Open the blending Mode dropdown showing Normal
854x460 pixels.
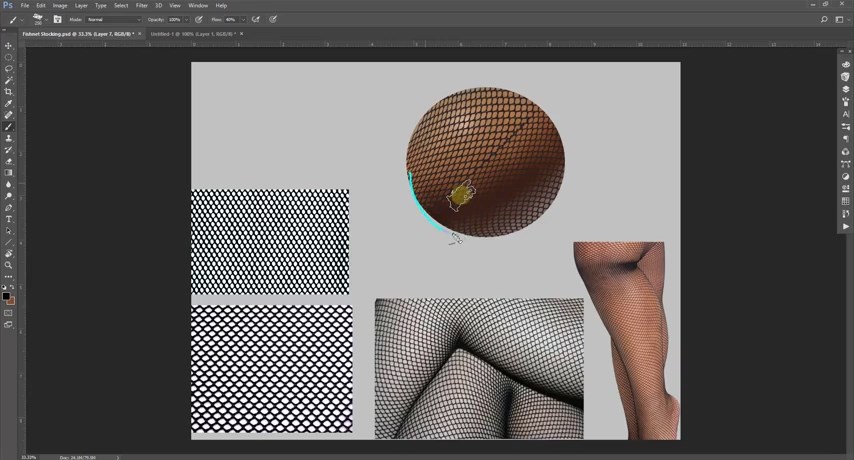tap(113, 19)
